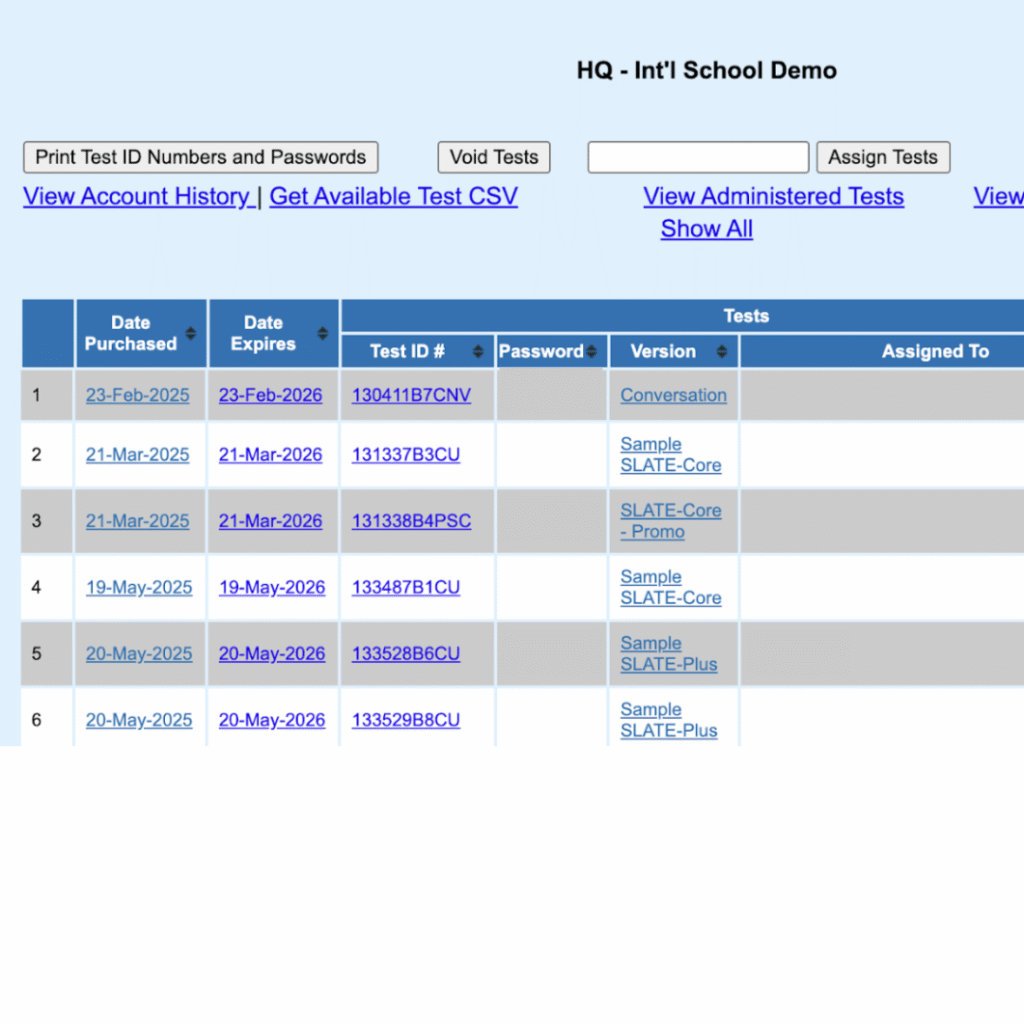This screenshot has width=1024, height=1024.
Task: Click the Show All link
Action: 706,229
